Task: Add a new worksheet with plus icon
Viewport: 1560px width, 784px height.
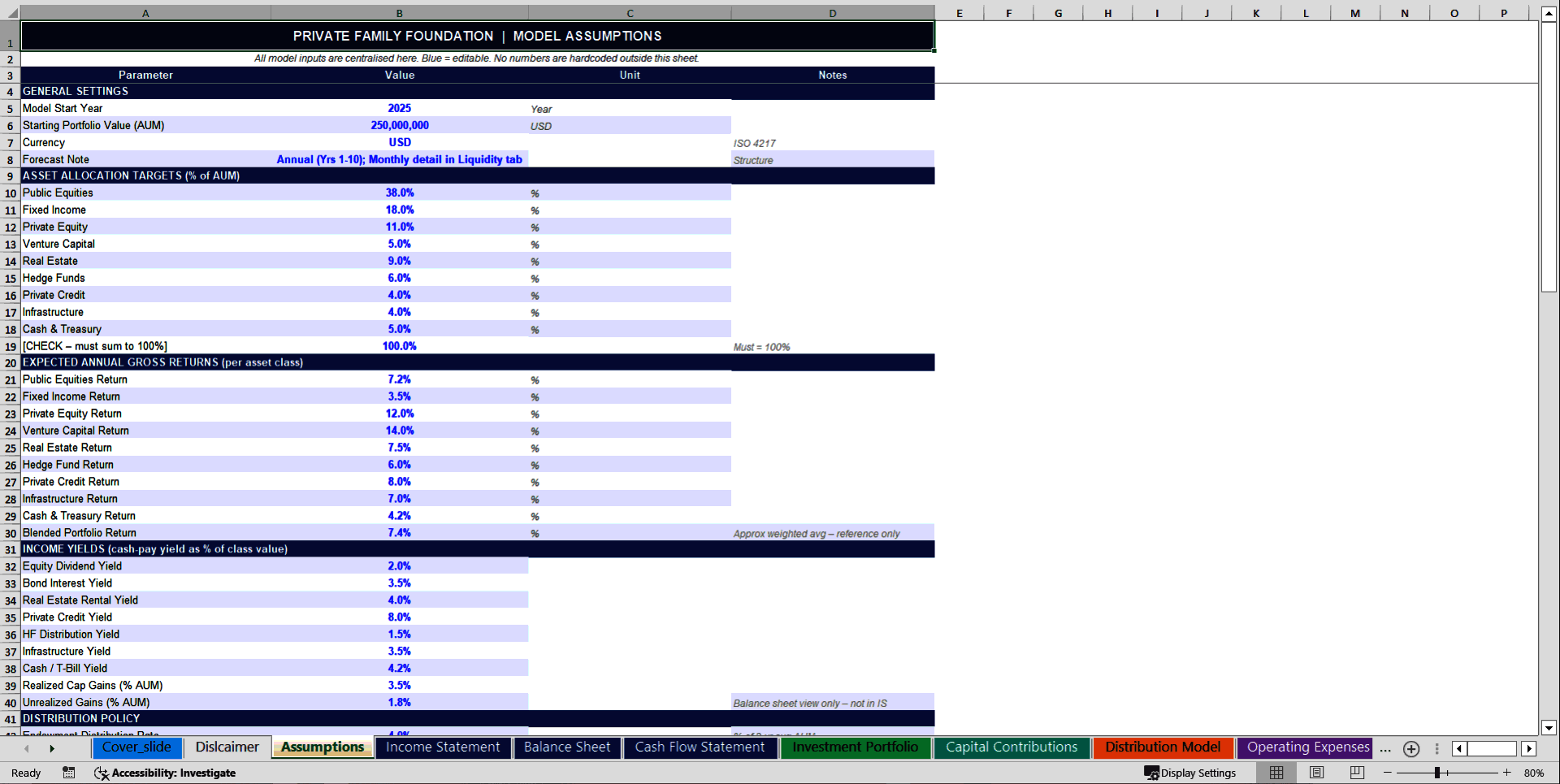Action: click(1411, 748)
